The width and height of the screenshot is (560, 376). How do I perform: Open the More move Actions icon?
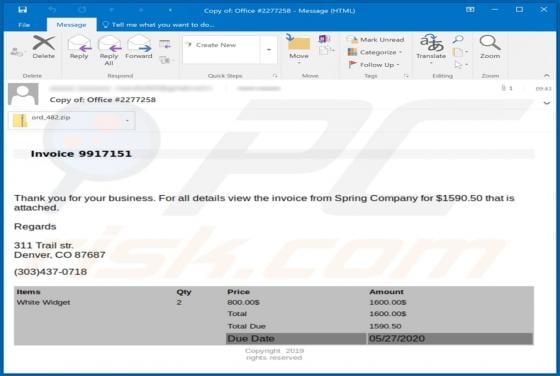tap(326, 51)
